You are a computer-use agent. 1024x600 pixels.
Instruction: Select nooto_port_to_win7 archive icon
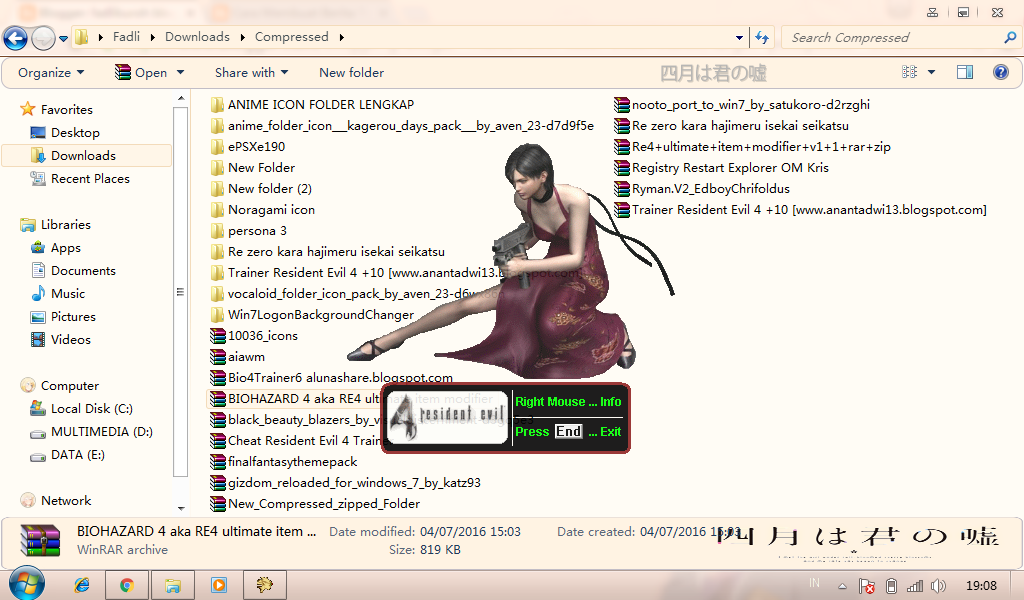click(x=622, y=104)
